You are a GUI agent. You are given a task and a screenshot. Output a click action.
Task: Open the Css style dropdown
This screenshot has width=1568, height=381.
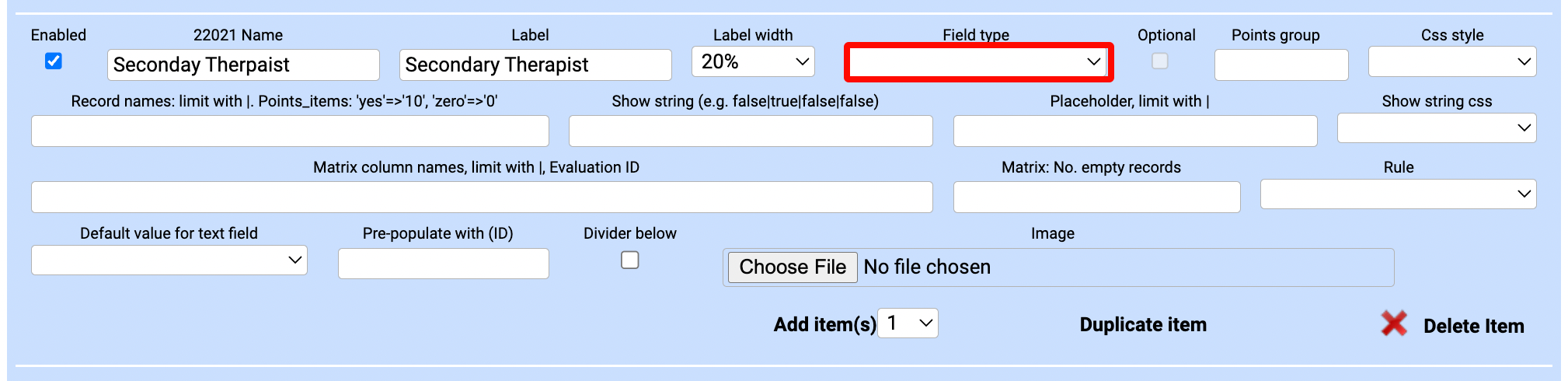[1451, 62]
